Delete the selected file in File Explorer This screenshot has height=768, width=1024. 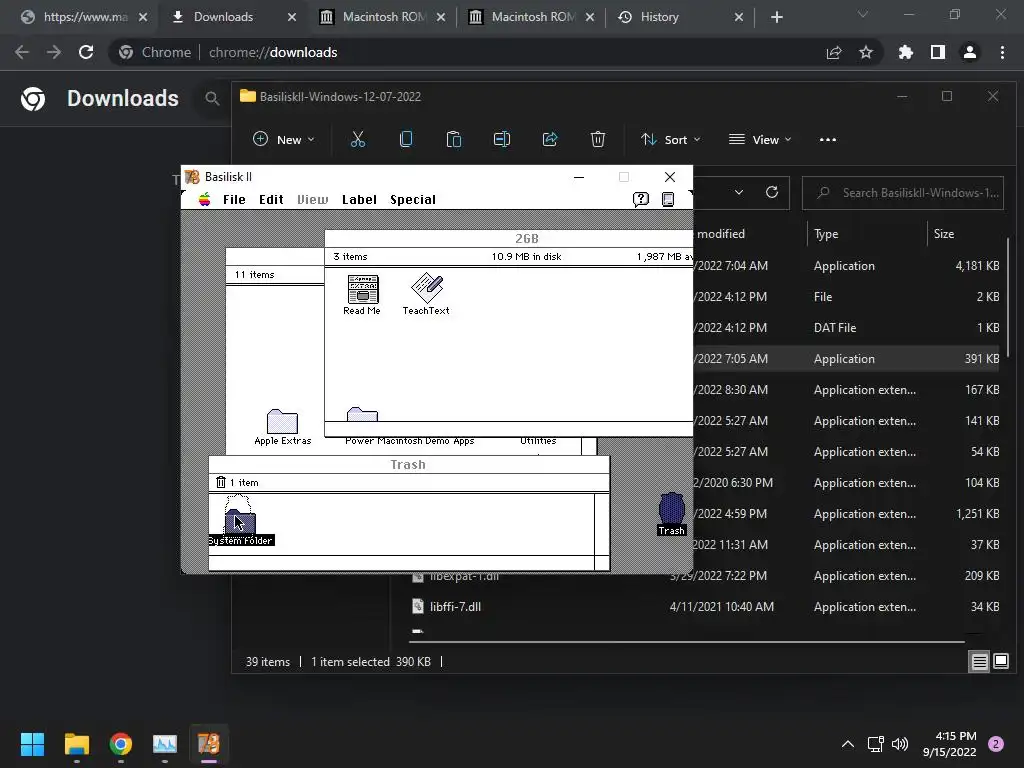coord(598,139)
